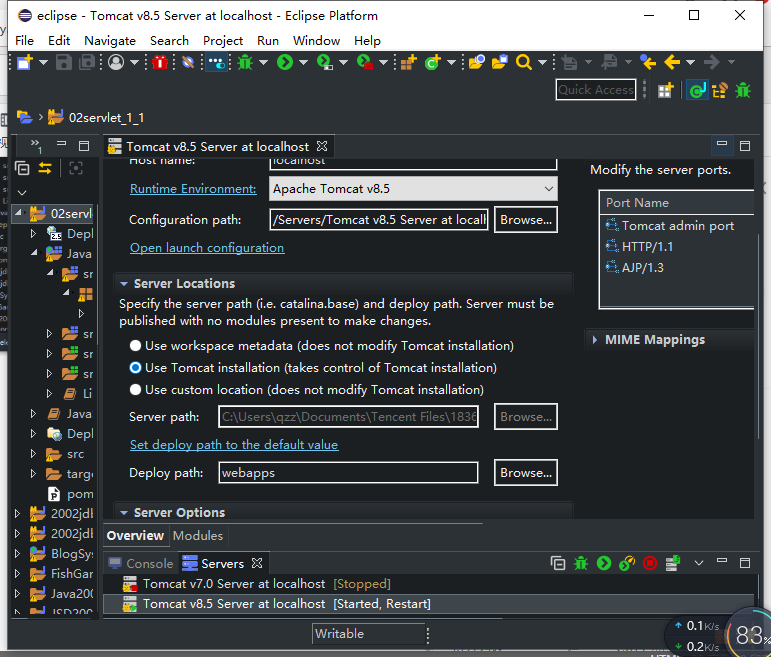Click the green Debug bug toolbar icon
Screen dimensions: 771x657
[245, 62]
